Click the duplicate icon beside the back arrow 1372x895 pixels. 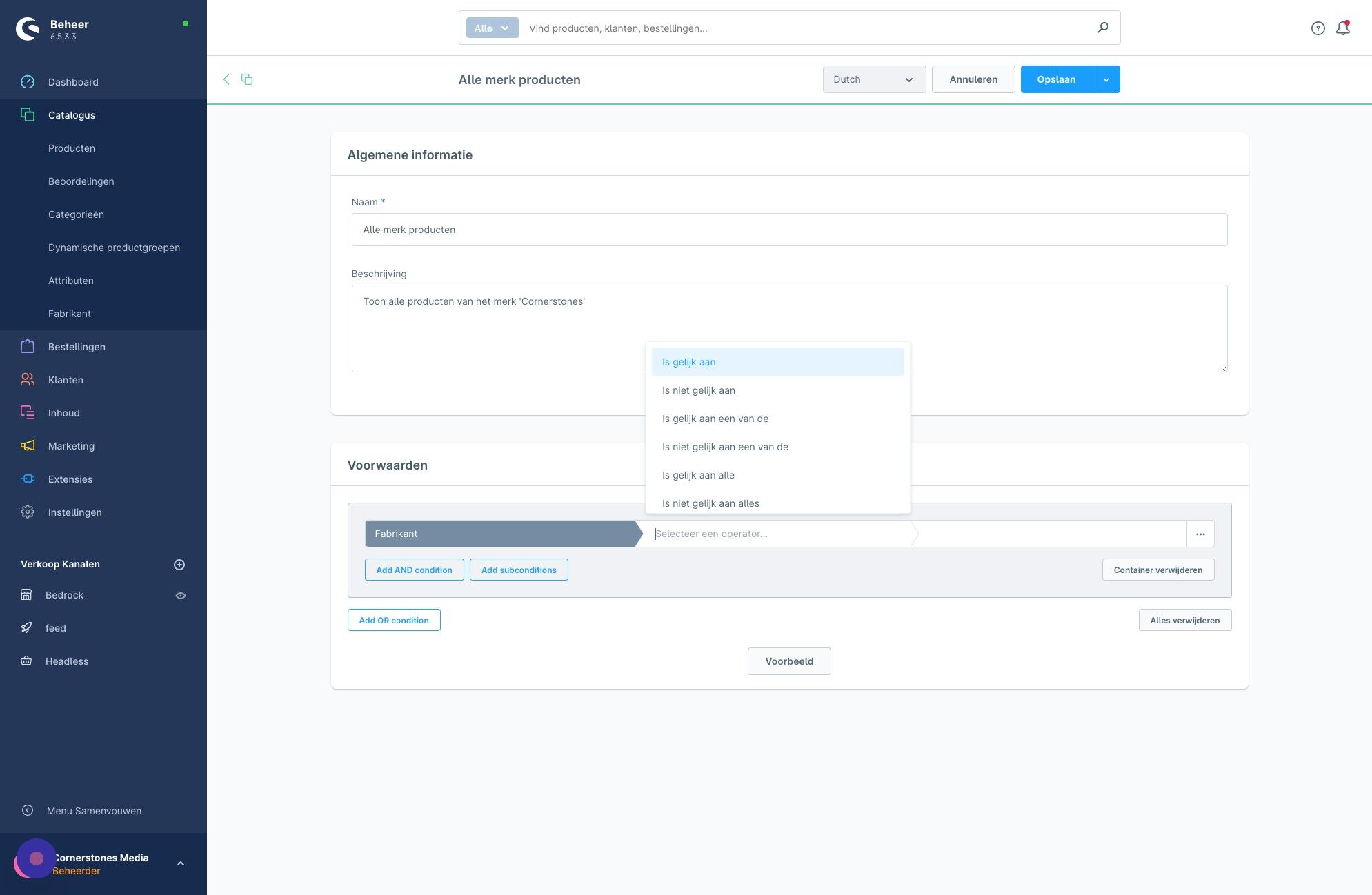tap(247, 79)
